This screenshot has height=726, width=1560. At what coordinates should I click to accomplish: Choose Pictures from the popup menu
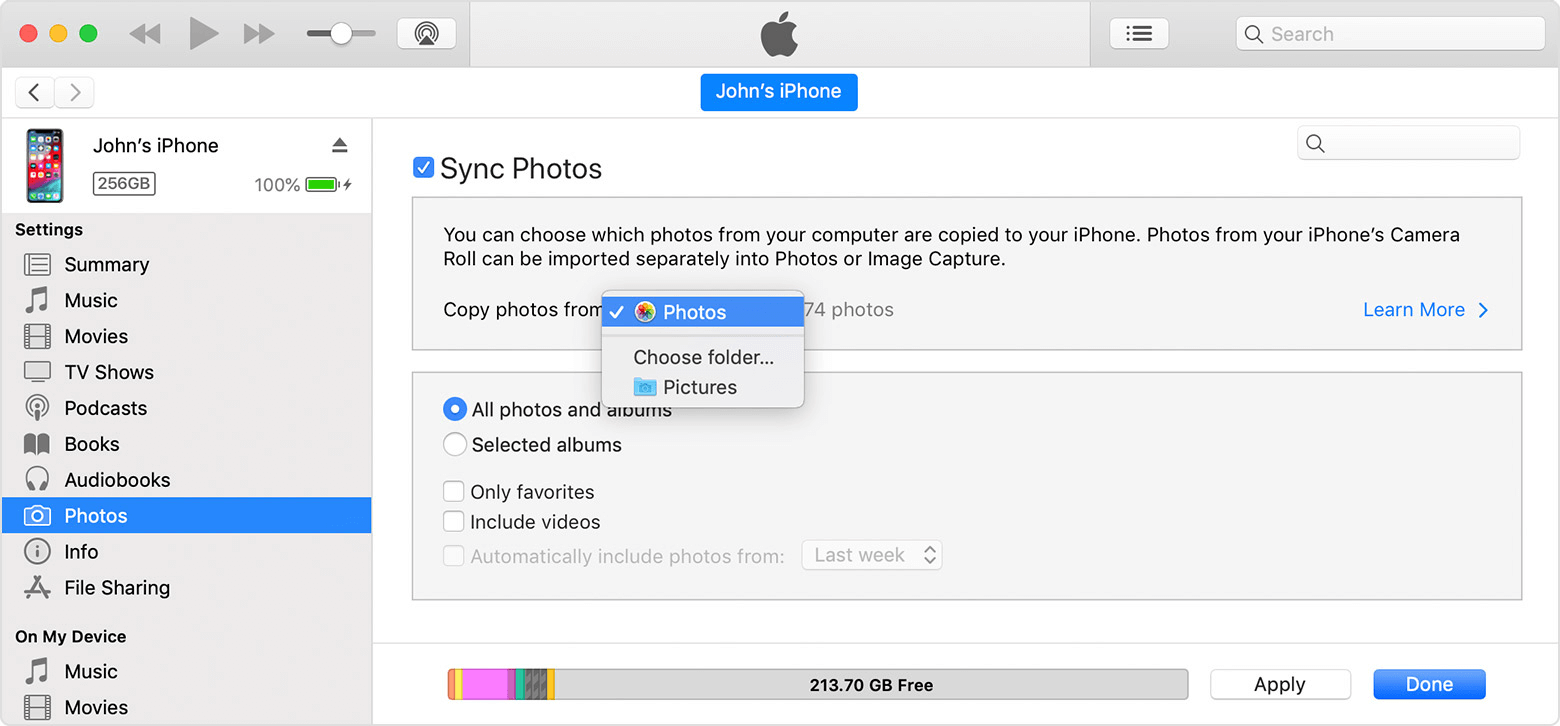(x=699, y=387)
